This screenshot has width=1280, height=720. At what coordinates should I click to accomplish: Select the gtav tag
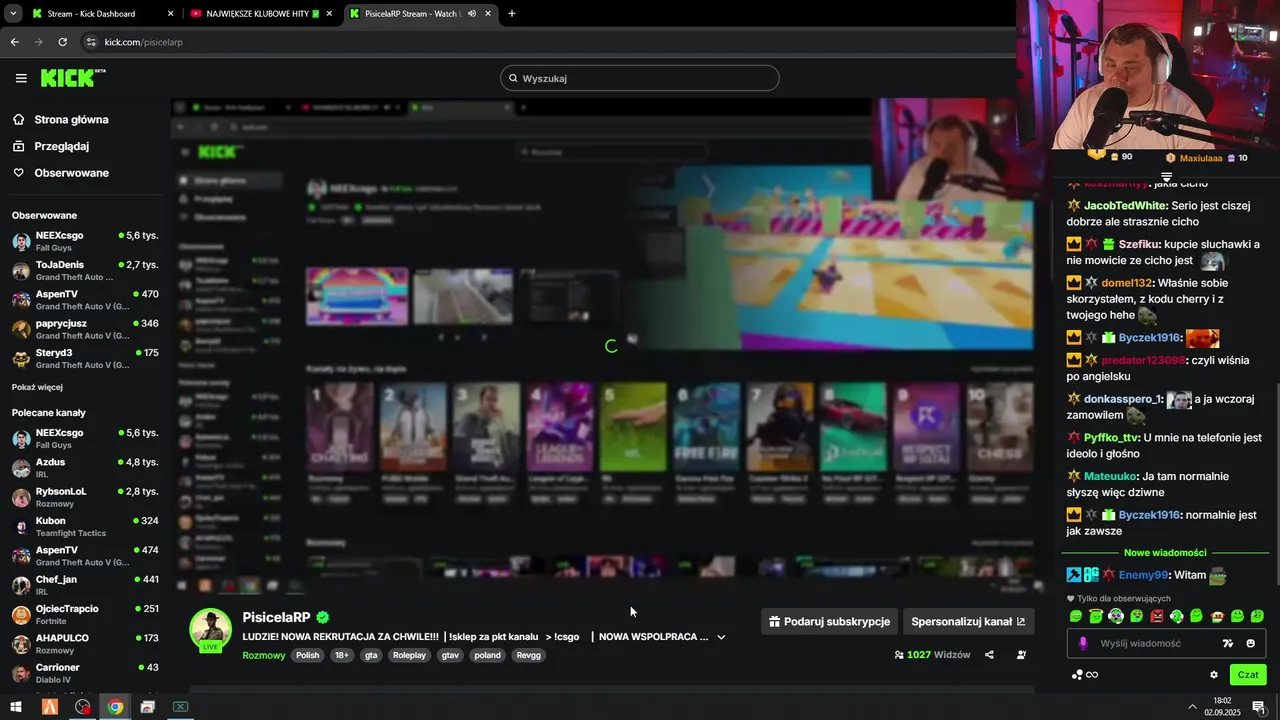(450, 655)
